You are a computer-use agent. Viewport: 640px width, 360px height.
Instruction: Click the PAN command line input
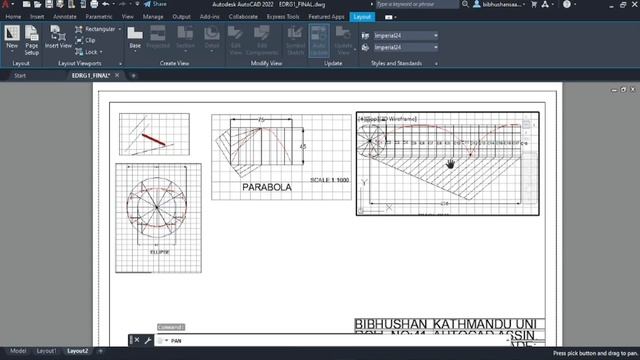click(333, 340)
